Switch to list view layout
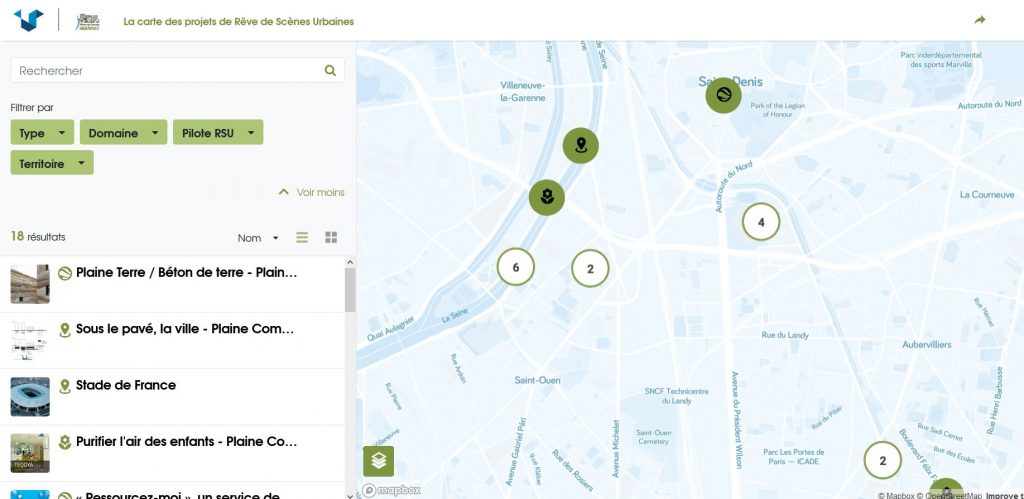The image size is (1024, 499). tap(302, 238)
